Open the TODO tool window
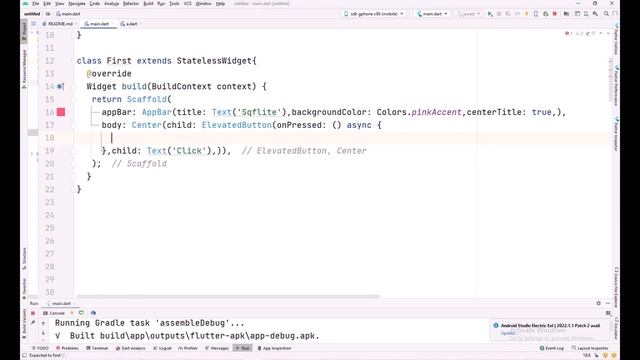This screenshot has width=640, height=360. [x=40, y=348]
